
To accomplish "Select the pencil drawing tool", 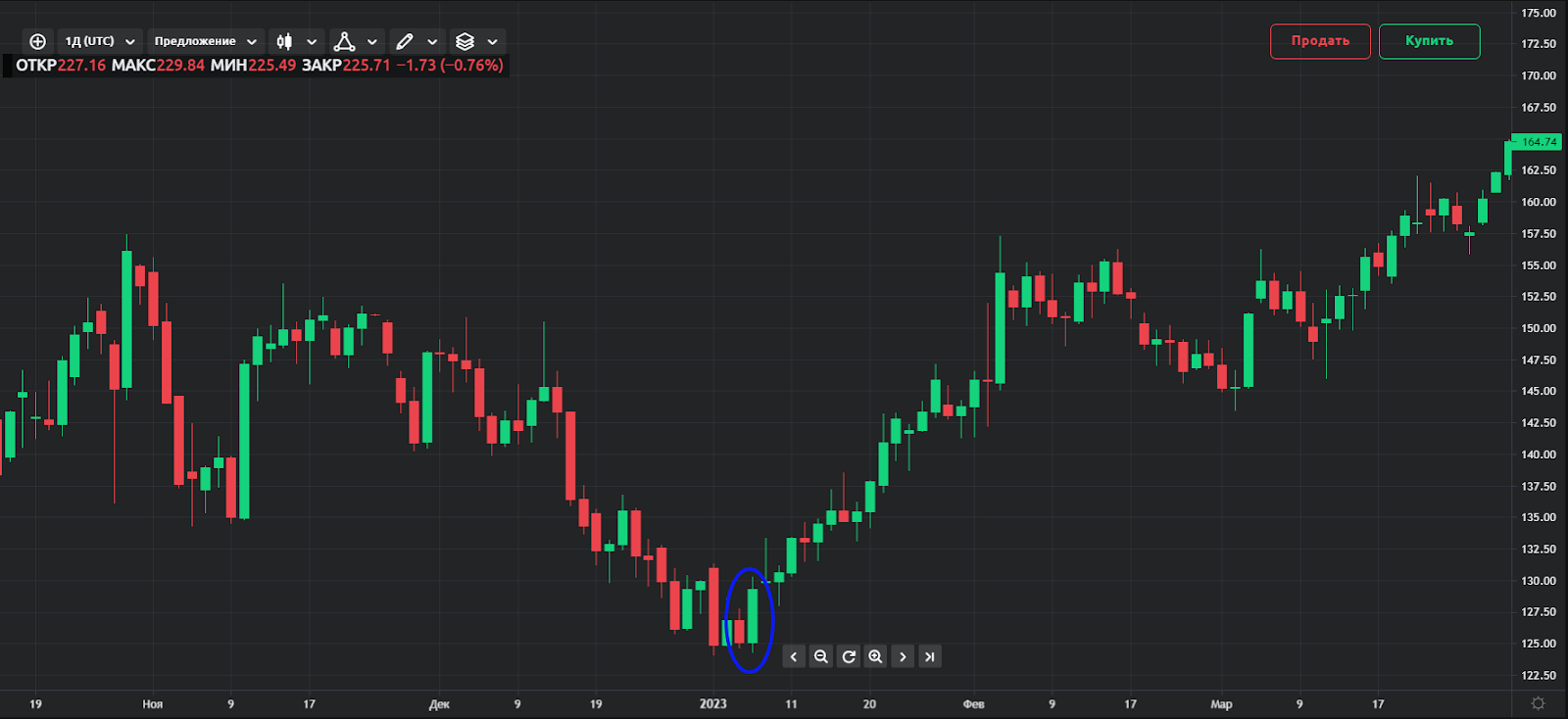I will [x=404, y=41].
